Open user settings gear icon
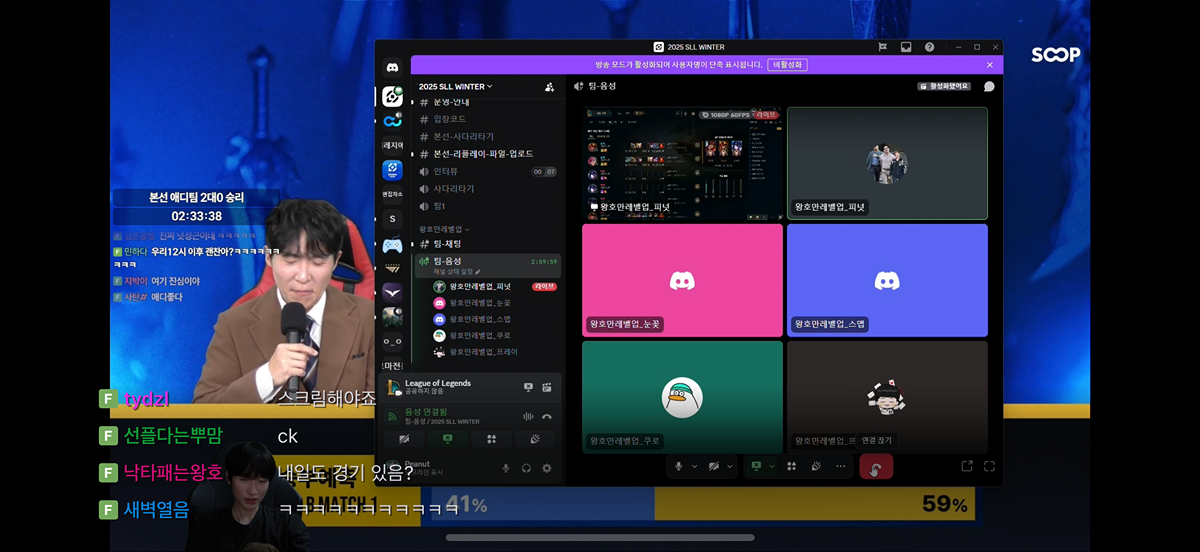This screenshot has height=552, width=1200. [x=547, y=468]
